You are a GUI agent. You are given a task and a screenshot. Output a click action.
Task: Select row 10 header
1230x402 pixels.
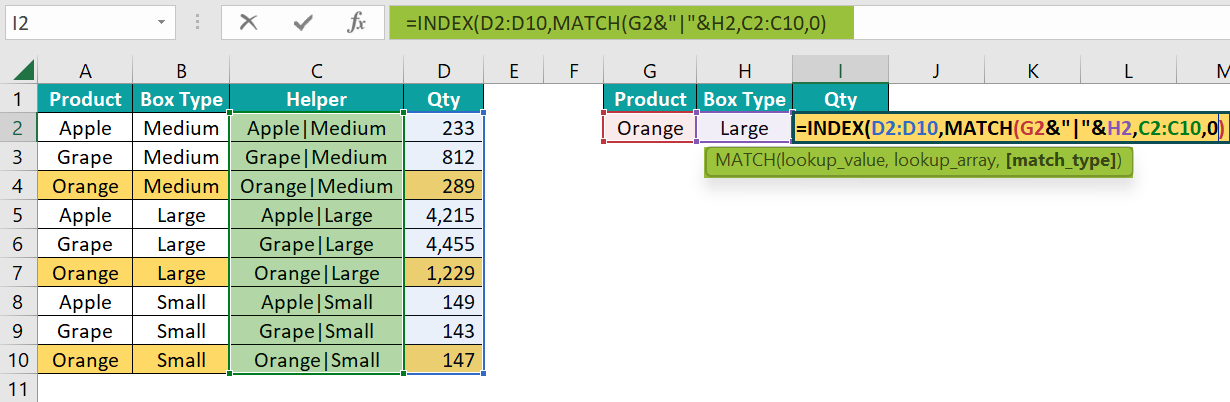click(x=18, y=360)
